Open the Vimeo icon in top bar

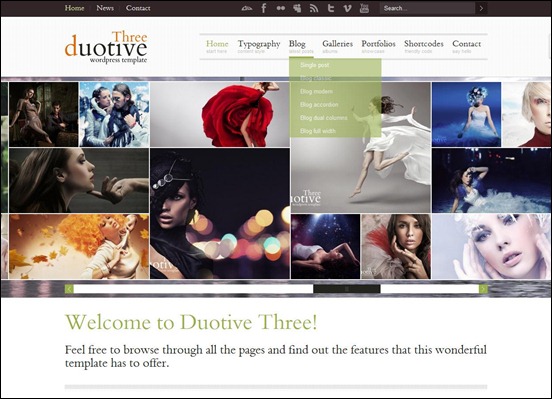tap(347, 8)
